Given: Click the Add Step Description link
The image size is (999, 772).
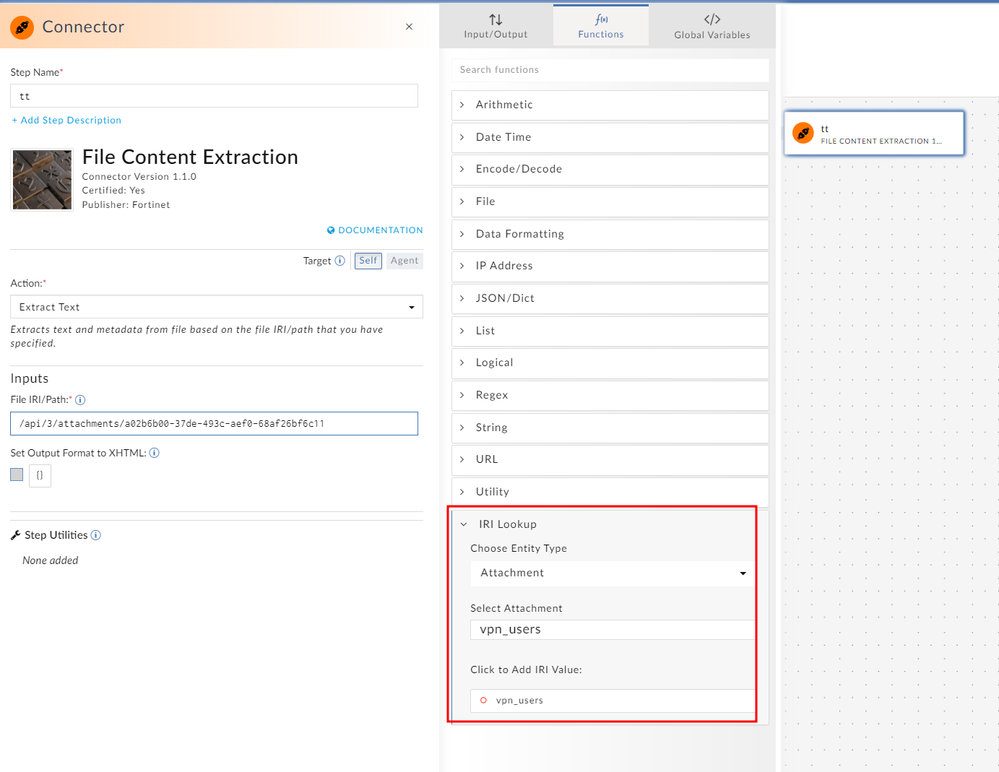Looking at the screenshot, I should pyautogui.click(x=67, y=120).
